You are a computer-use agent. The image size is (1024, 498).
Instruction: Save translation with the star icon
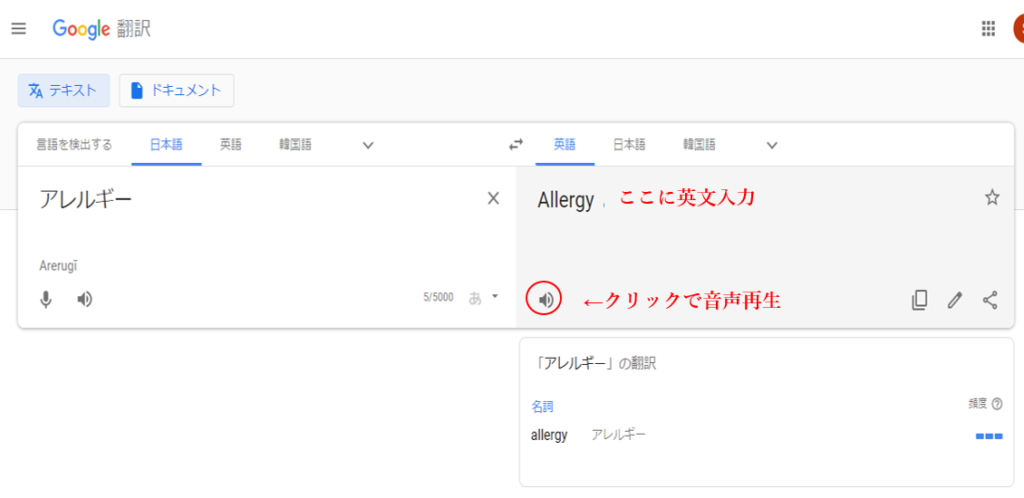coord(992,197)
